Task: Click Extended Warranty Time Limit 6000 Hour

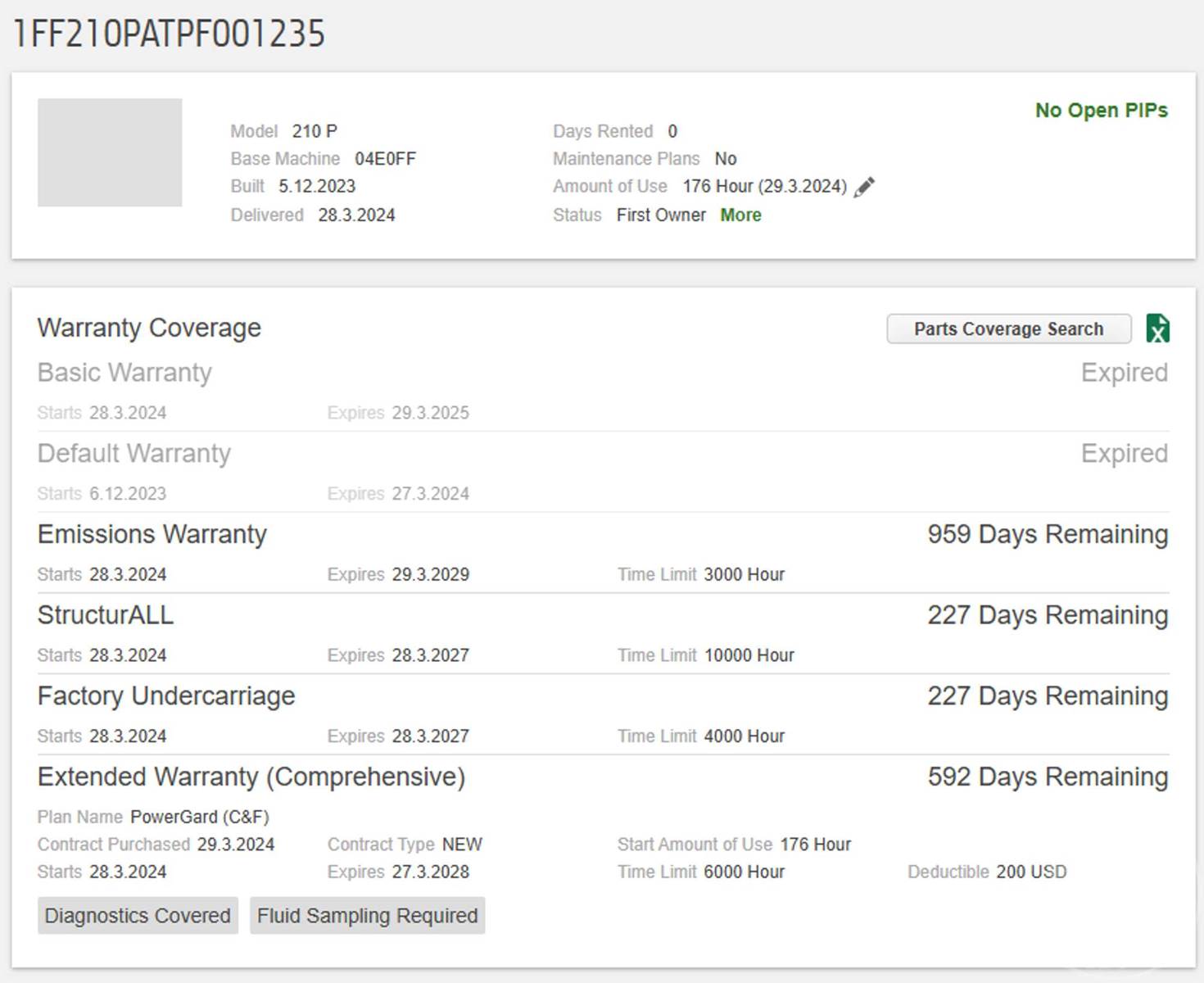Action: pyautogui.click(x=745, y=872)
